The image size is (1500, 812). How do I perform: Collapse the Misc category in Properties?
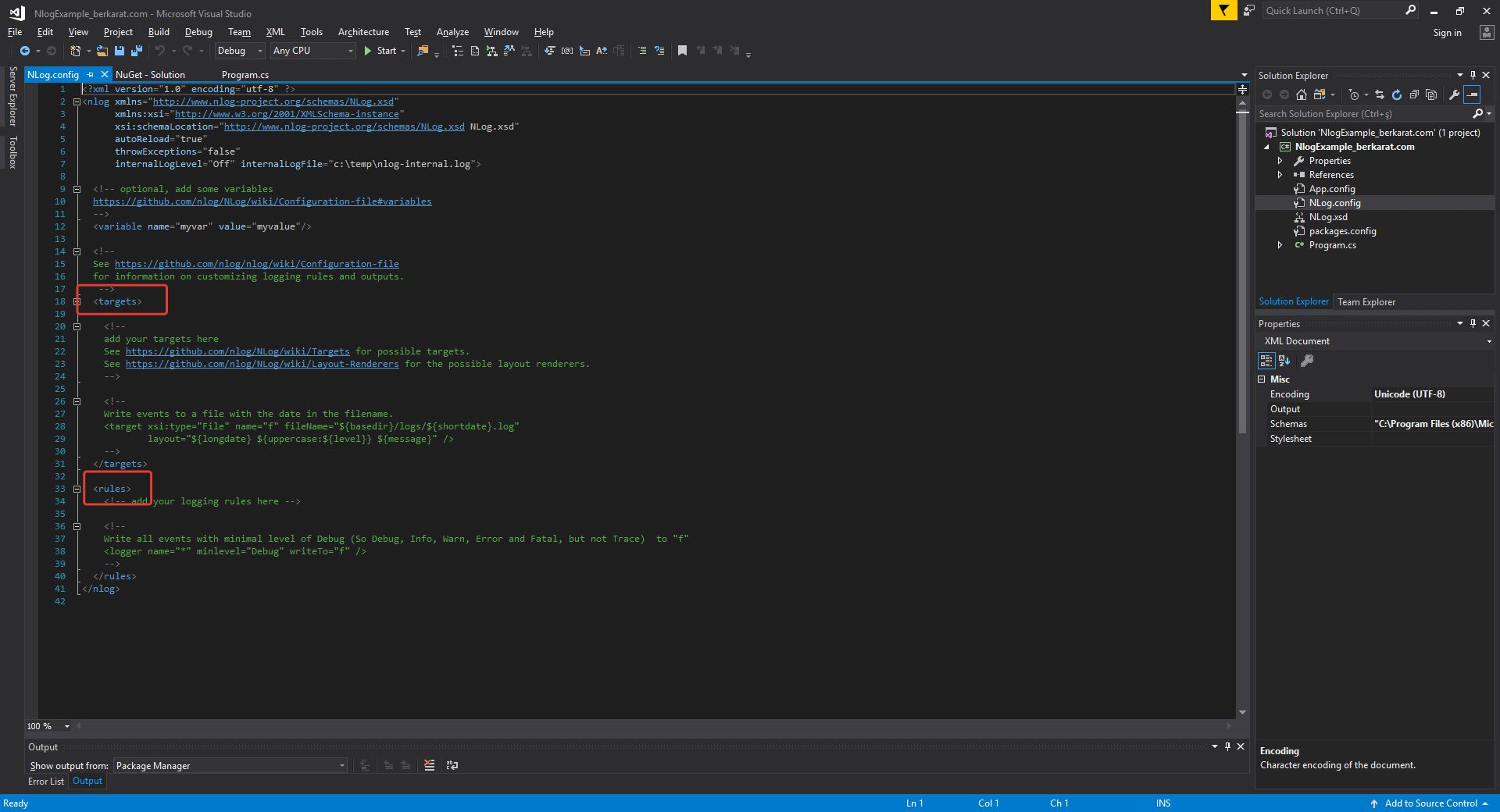tap(1262, 379)
